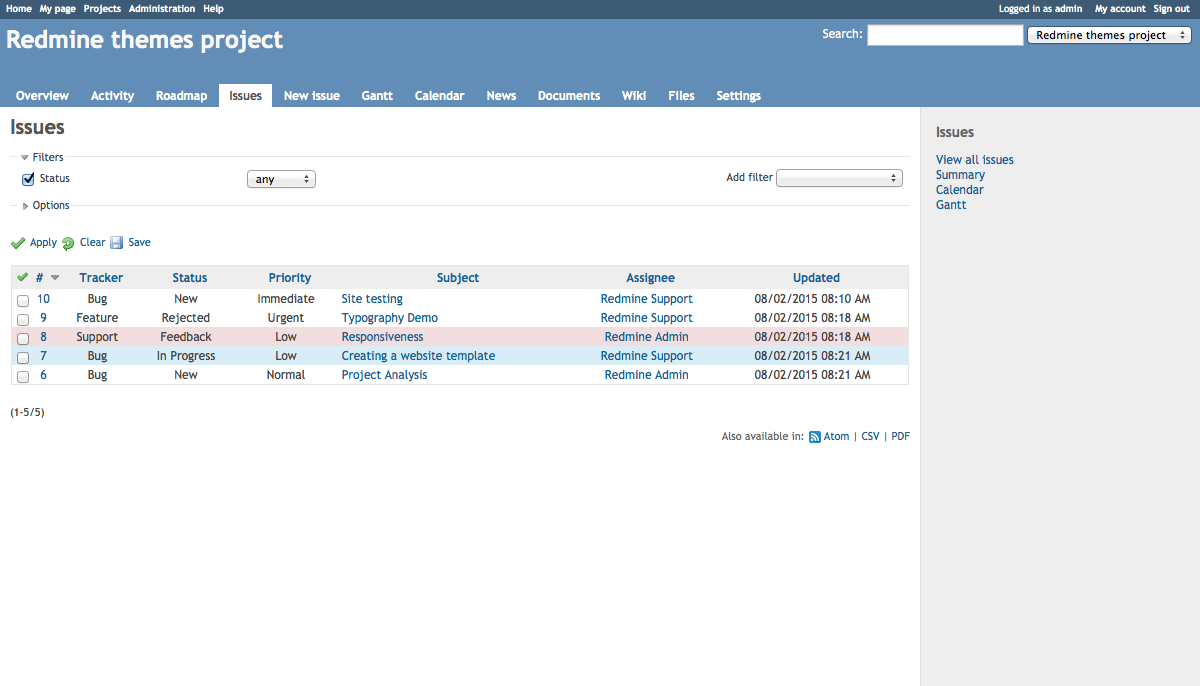
Task: Select the Issues tab
Action: pyautogui.click(x=245, y=96)
